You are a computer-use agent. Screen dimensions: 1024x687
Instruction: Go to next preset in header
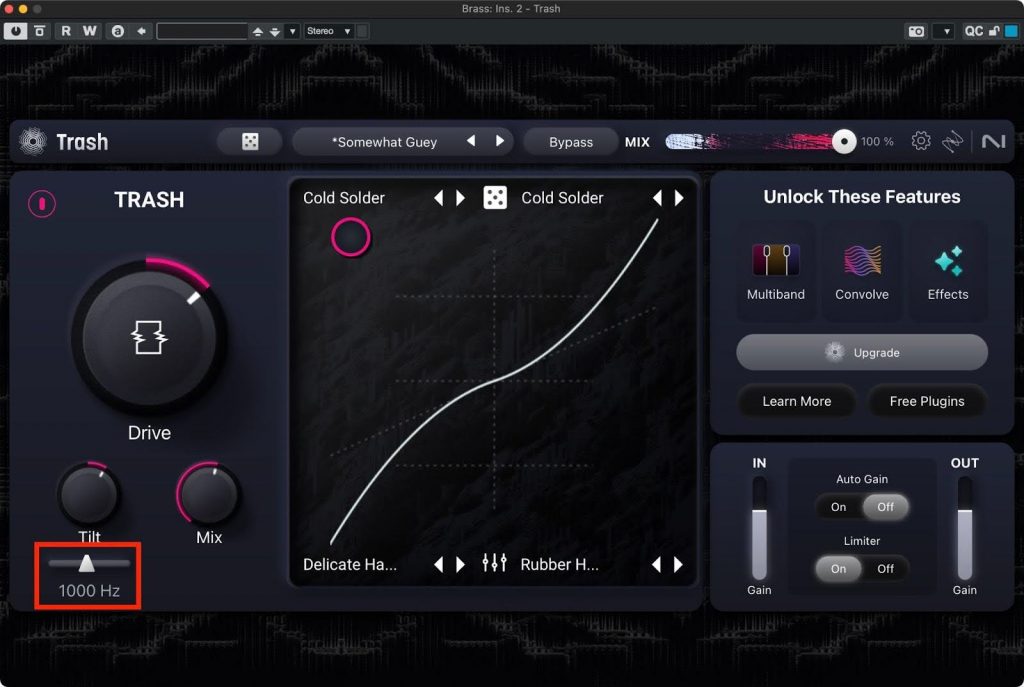click(x=500, y=141)
